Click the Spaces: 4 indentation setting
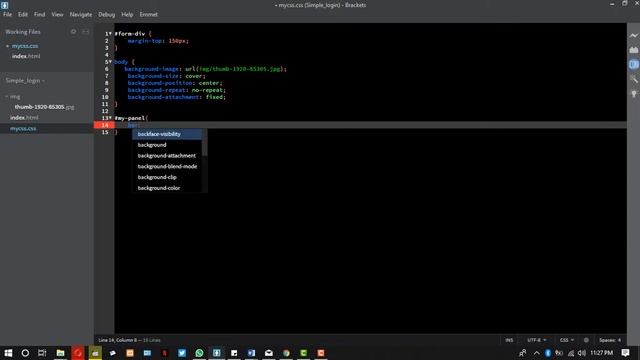Image resolution: width=640 pixels, height=360 pixels. click(x=610, y=340)
